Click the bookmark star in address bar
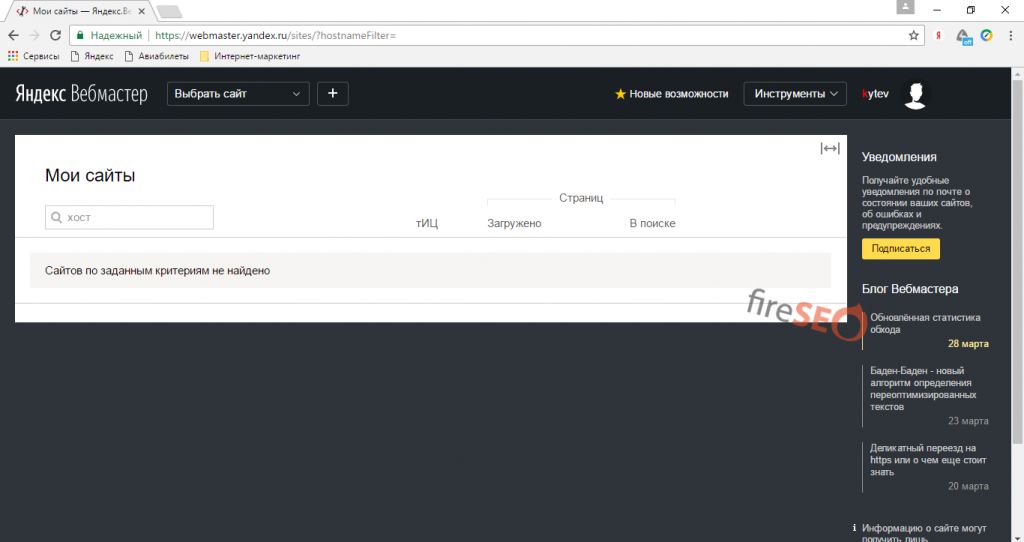This screenshot has height=542, width=1024. tap(913, 35)
